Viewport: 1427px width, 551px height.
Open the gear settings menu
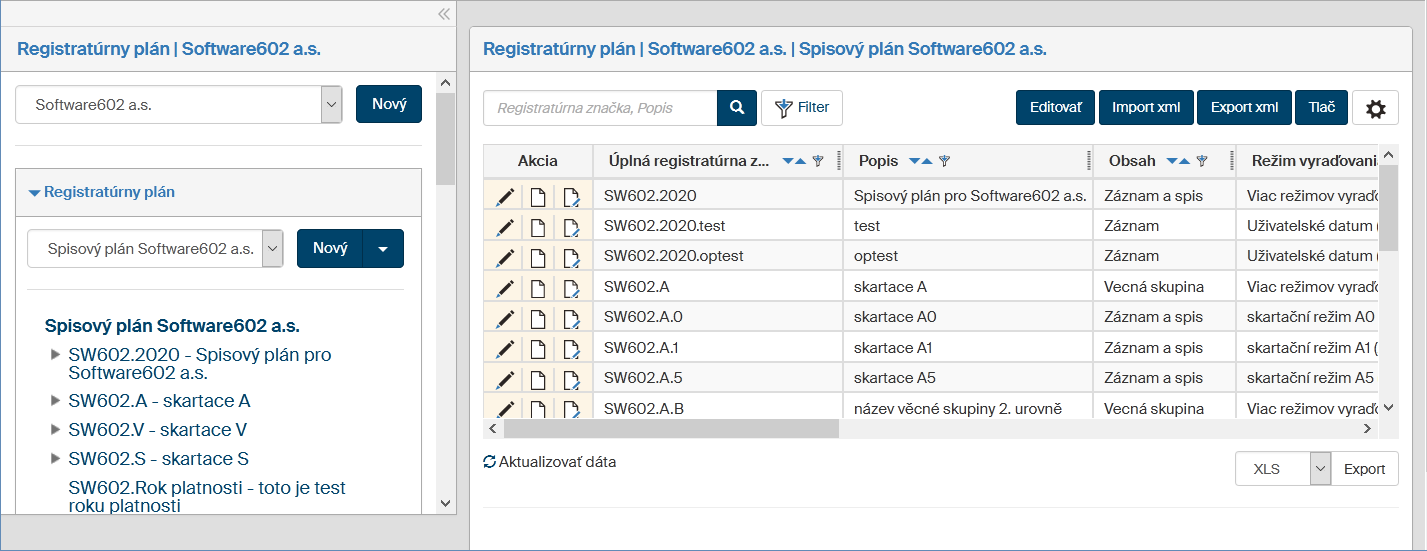coord(1375,108)
